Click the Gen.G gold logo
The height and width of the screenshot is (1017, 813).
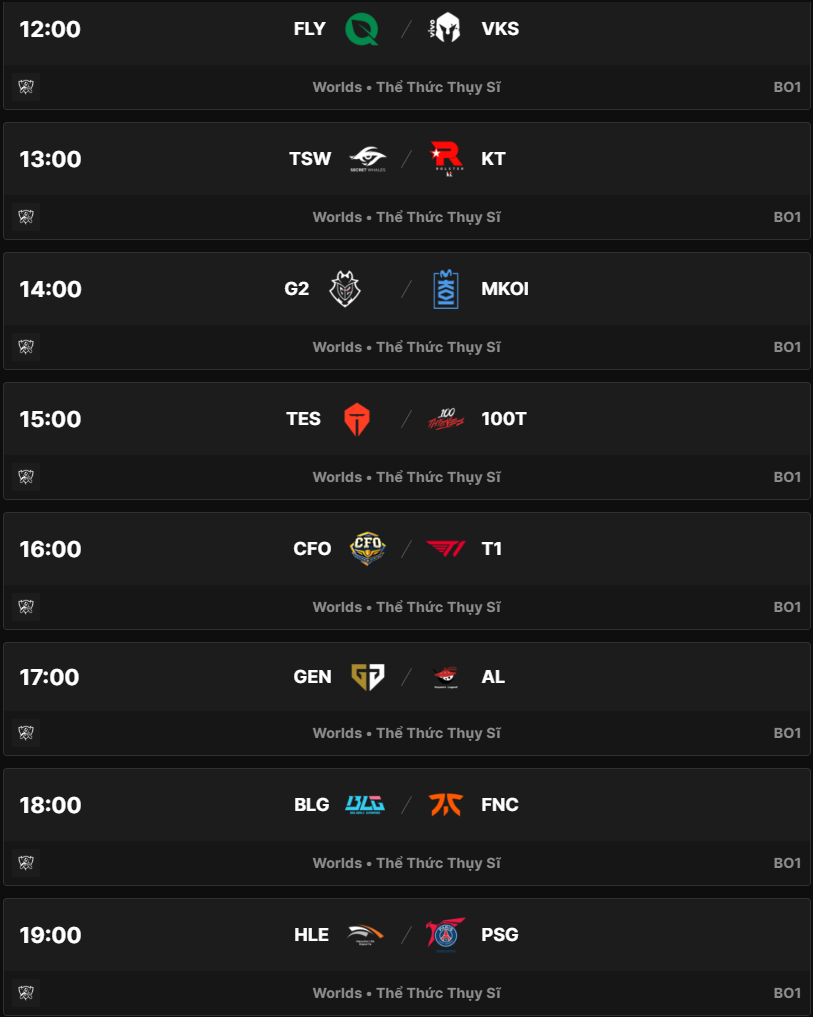(367, 677)
